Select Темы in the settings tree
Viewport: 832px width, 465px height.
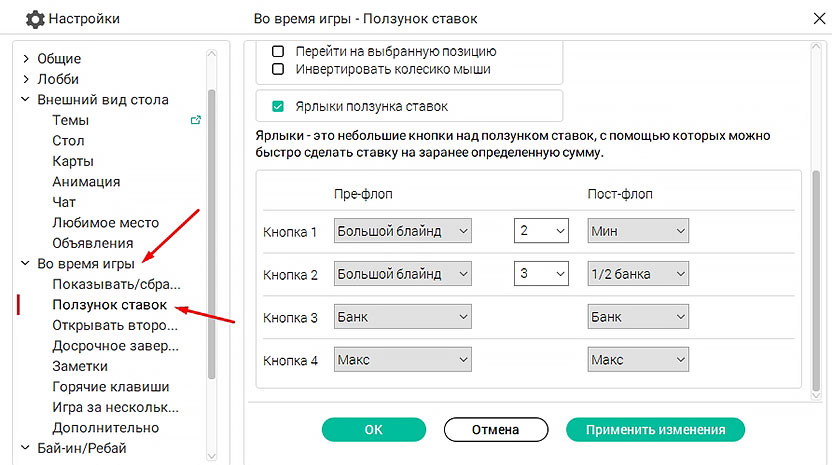[x=71, y=120]
